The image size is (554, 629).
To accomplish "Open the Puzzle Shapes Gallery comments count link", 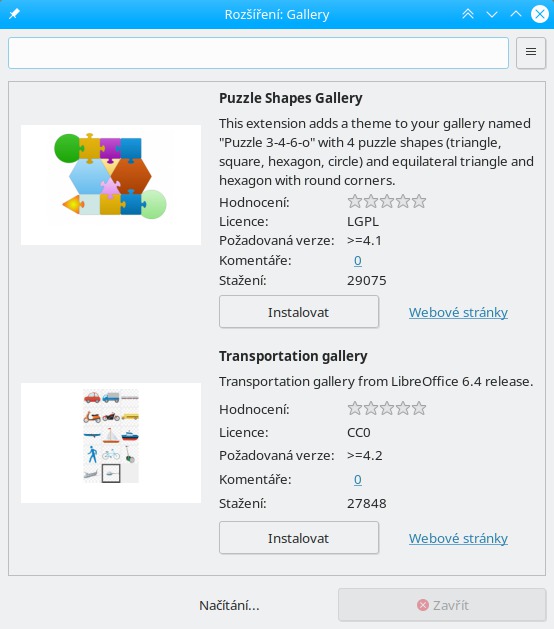I will coord(357,260).
